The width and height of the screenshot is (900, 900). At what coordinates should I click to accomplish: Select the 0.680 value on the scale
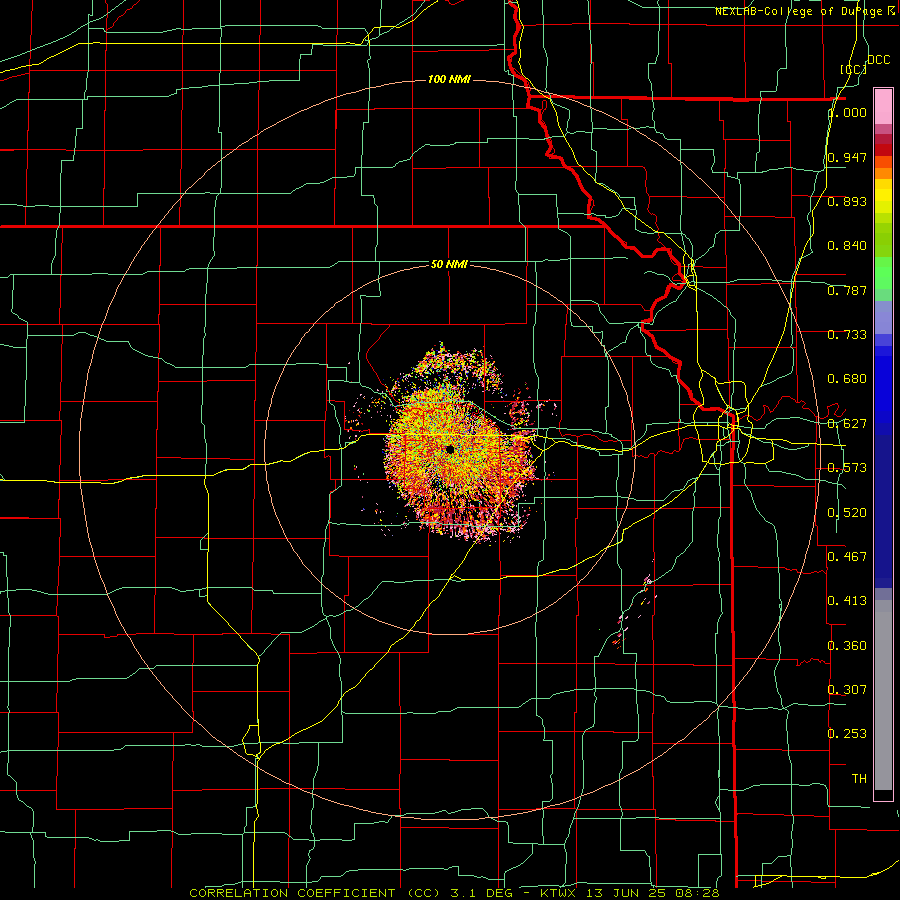point(847,379)
